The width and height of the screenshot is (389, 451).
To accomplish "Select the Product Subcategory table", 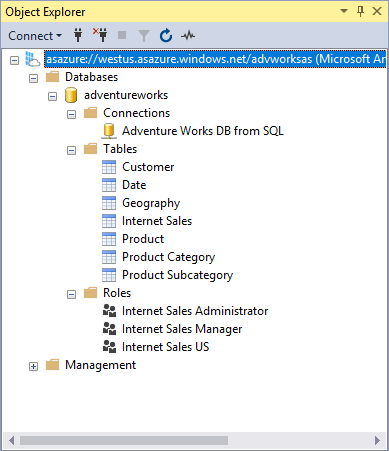I will (x=177, y=275).
